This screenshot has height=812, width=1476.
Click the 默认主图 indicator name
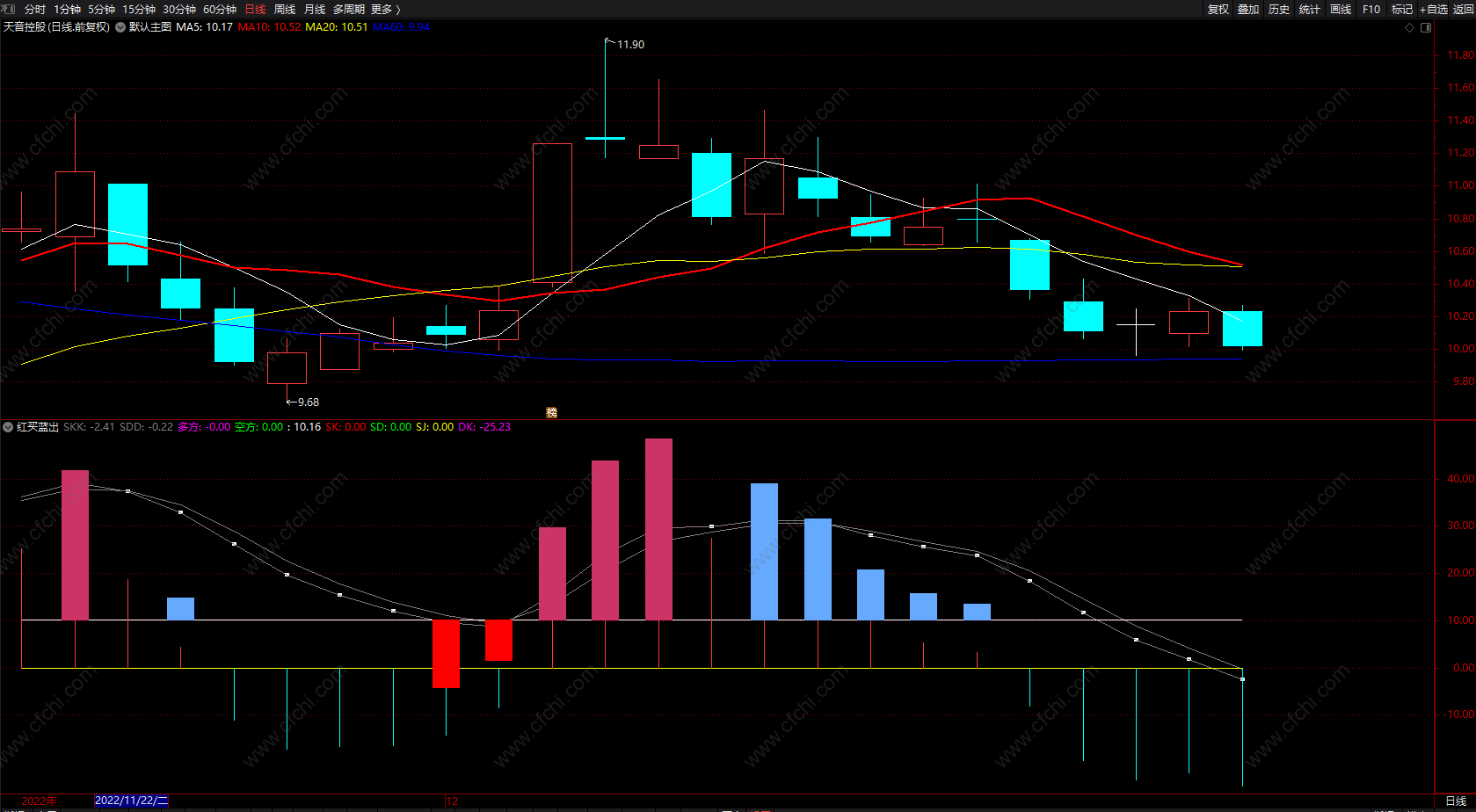click(x=150, y=27)
